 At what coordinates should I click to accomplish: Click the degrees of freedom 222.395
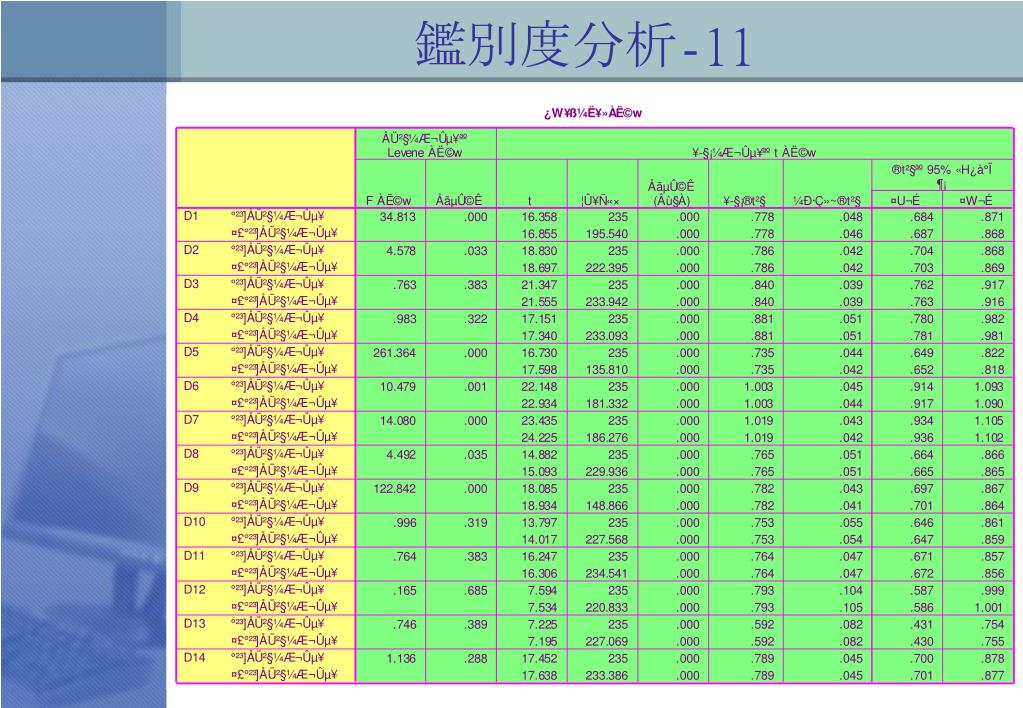607,268
